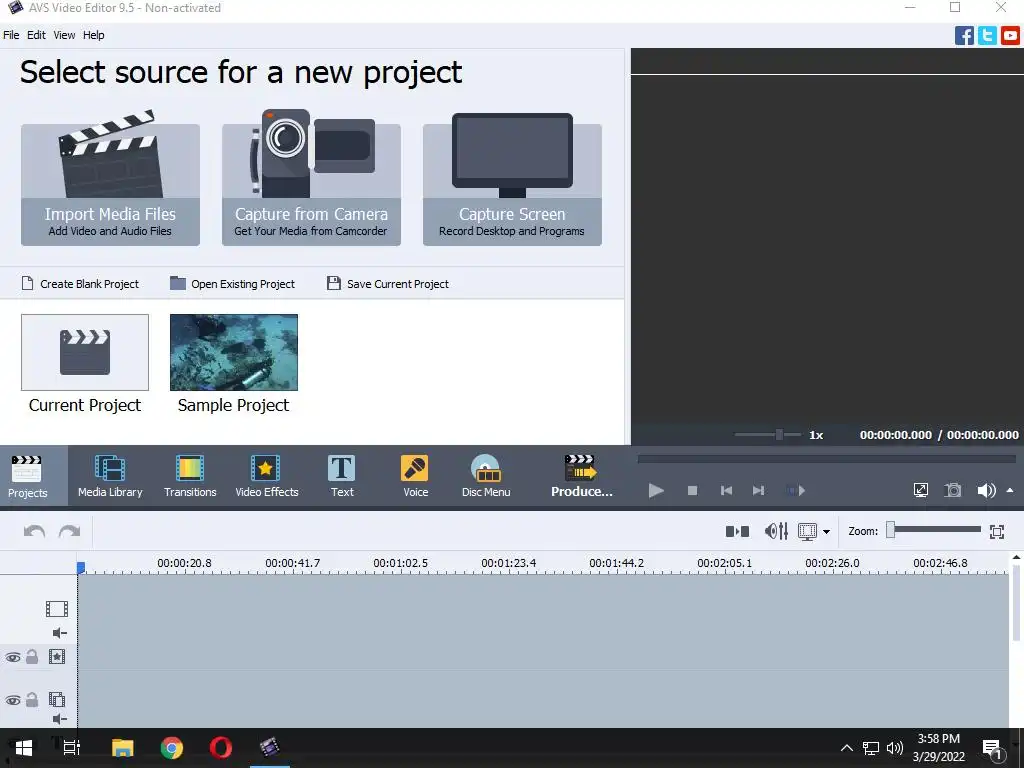Open the File menu

coord(11,35)
